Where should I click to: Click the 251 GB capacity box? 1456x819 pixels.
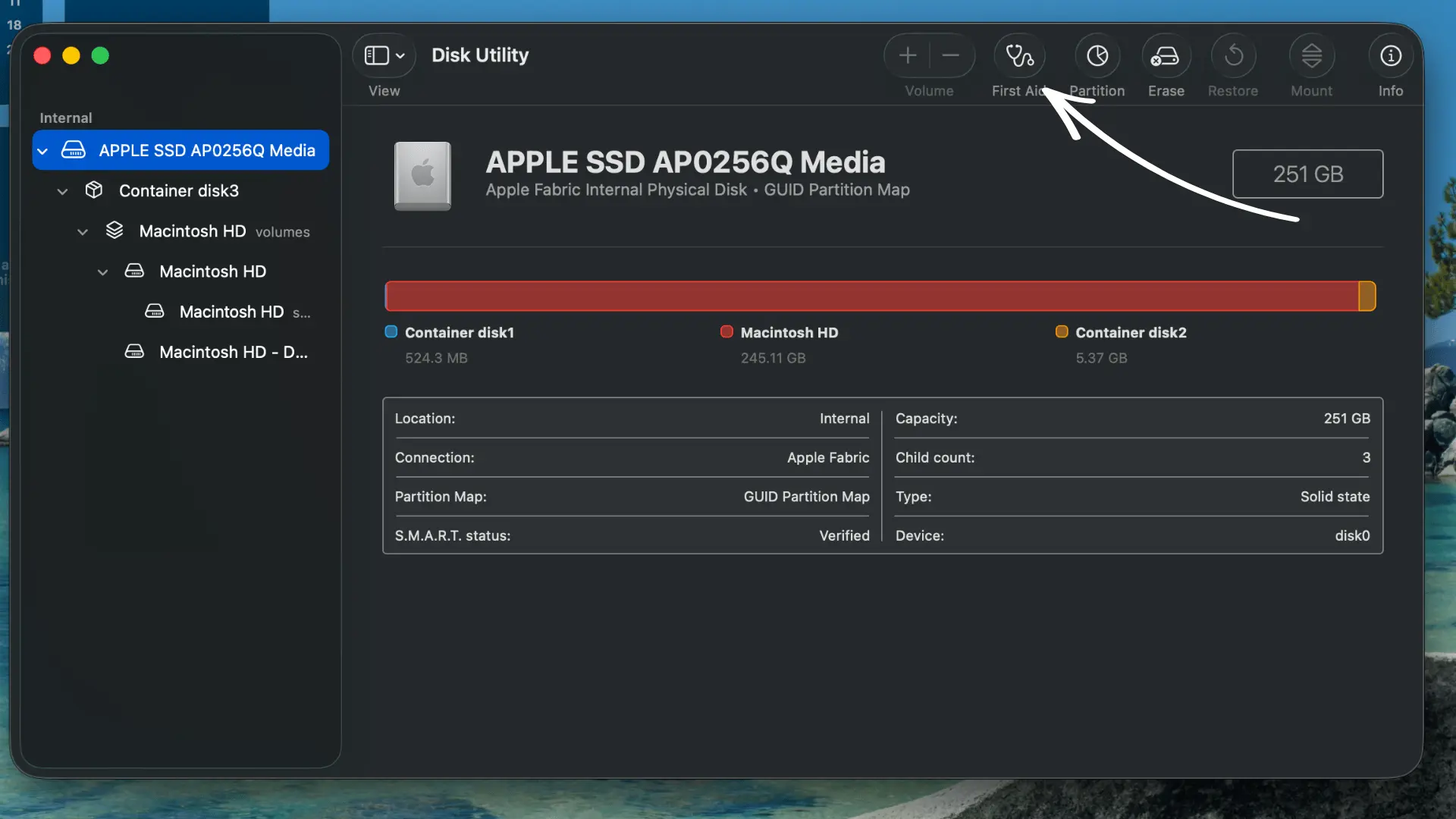point(1308,174)
